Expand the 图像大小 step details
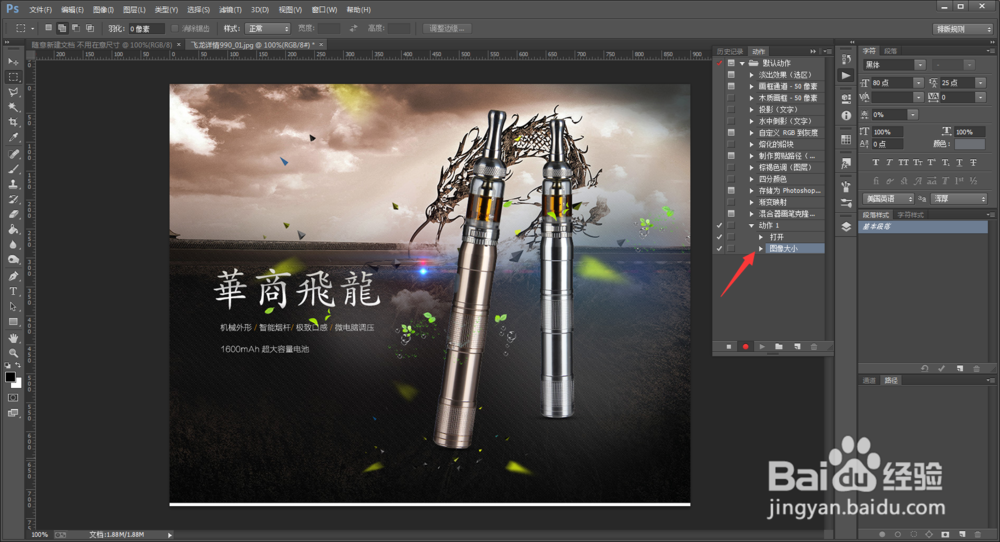Image resolution: width=1000 pixels, height=542 pixels. 761,248
